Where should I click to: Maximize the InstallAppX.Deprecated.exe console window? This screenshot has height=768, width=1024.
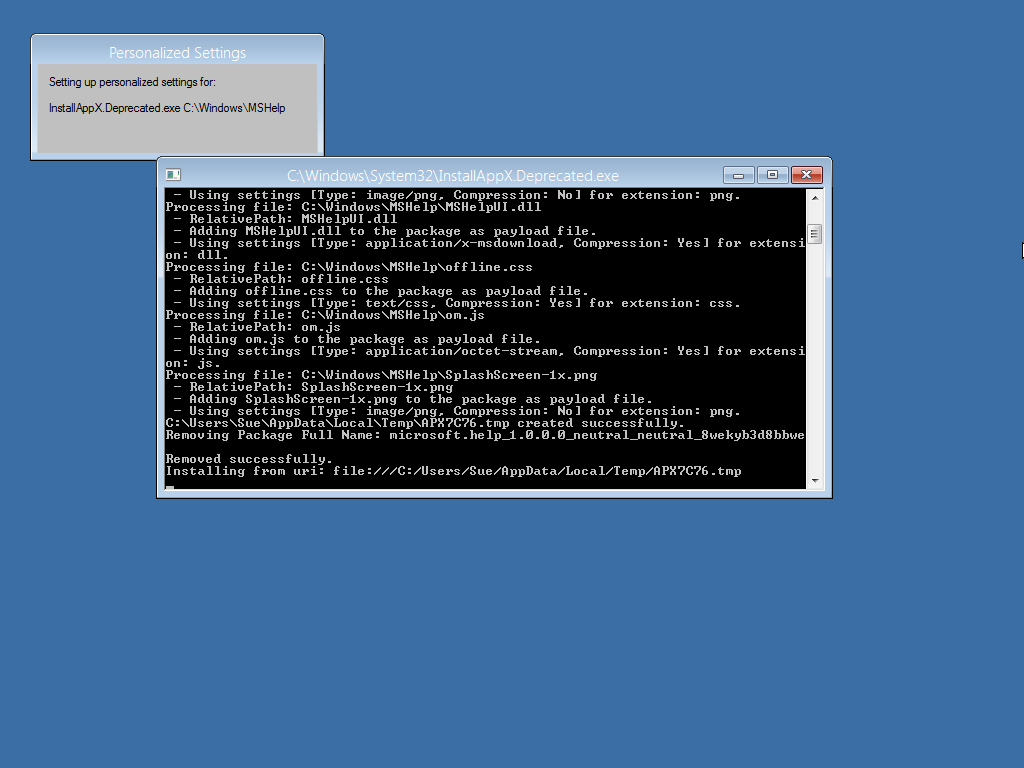773,175
